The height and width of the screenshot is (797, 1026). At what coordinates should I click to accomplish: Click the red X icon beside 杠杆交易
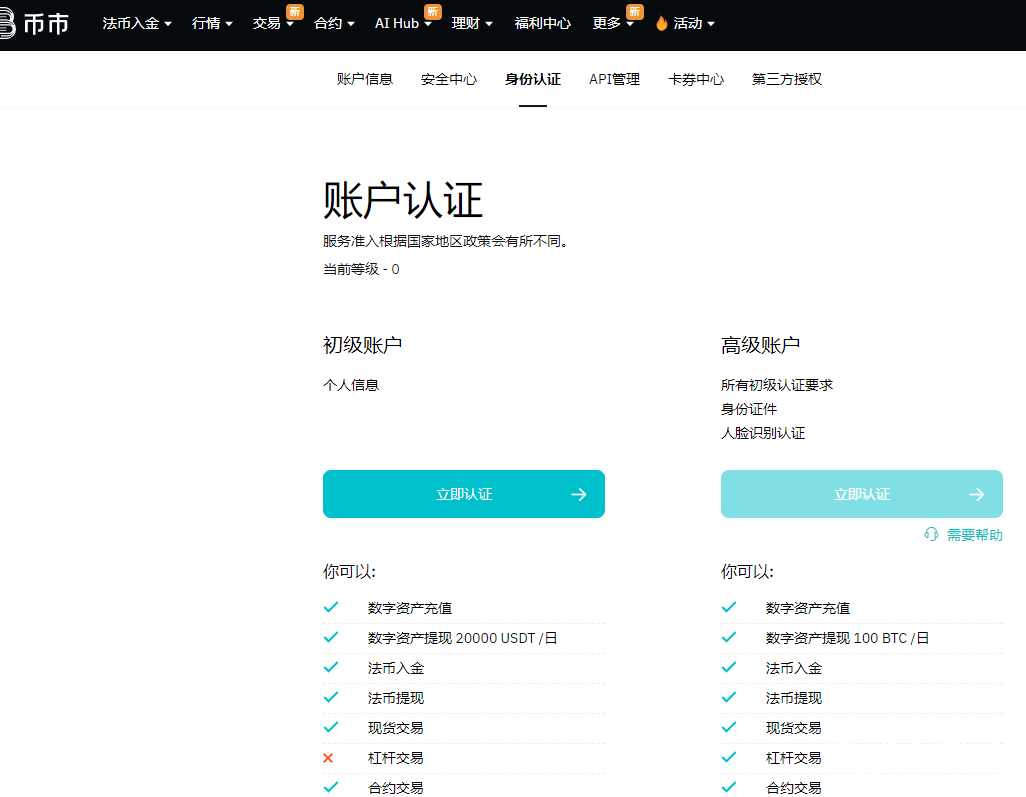(328, 758)
